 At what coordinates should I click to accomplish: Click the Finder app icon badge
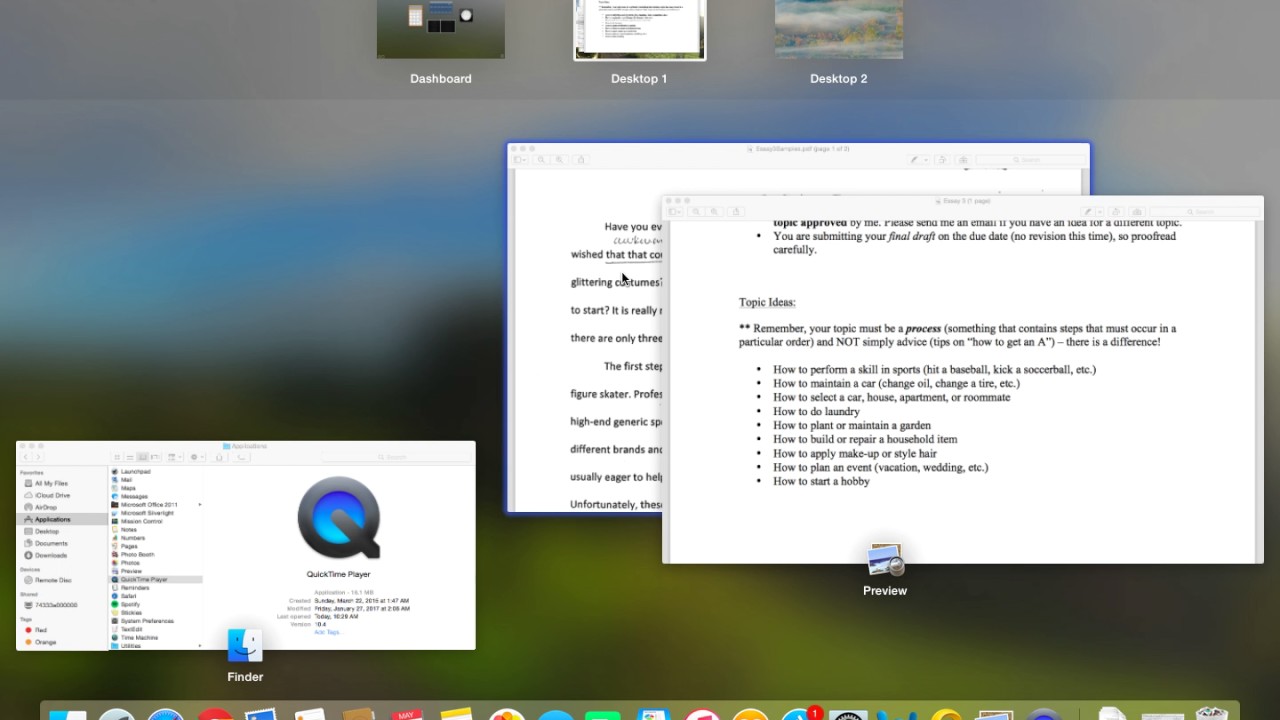tap(245, 646)
